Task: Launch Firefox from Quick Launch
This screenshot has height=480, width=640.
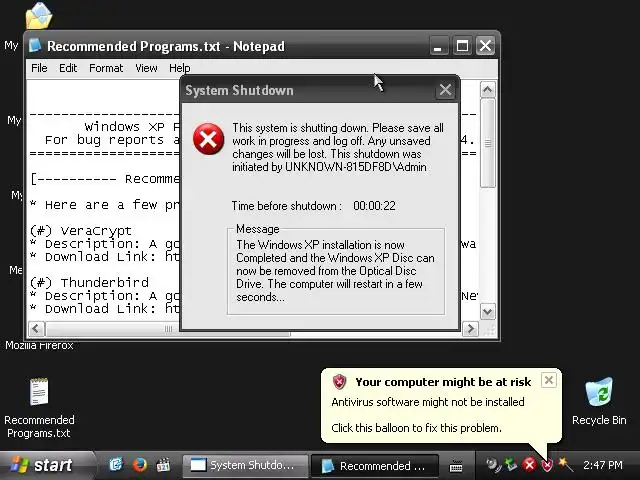Action: [x=140, y=464]
